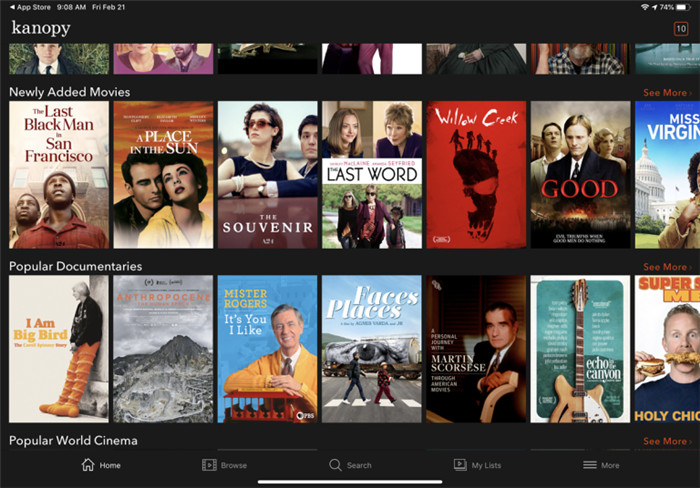Image resolution: width=700 pixels, height=488 pixels.
Task: Tap the battery indicator in status bar
Action: pyautogui.click(x=683, y=7)
